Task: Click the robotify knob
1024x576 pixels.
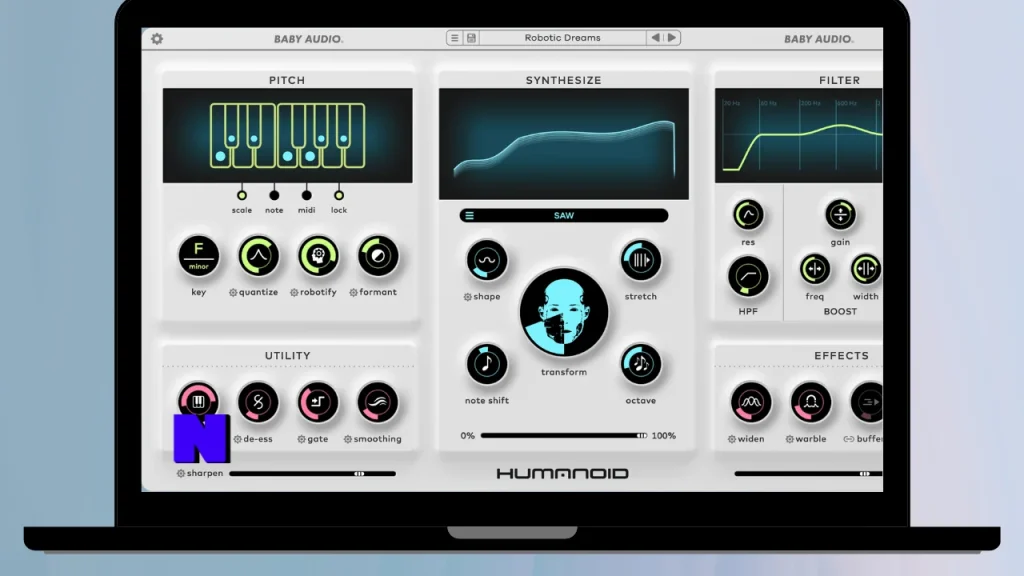Action: click(318, 256)
